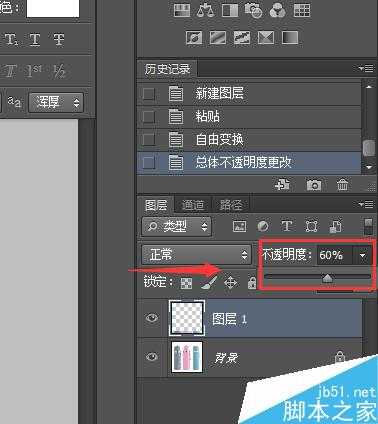378x424 pixels.
Task: Select the 粘贴 history state
Action: [x=249, y=117]
